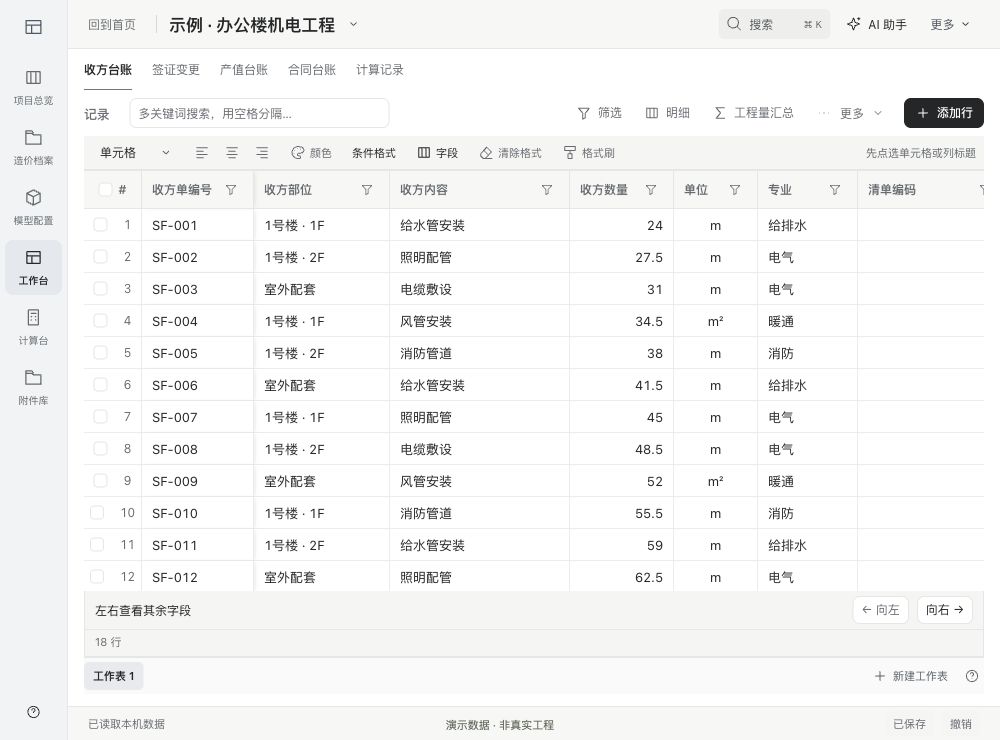Open the 项目总览 sidebar icon
This screenshot has height=740, width=1000.
point(33,87)
